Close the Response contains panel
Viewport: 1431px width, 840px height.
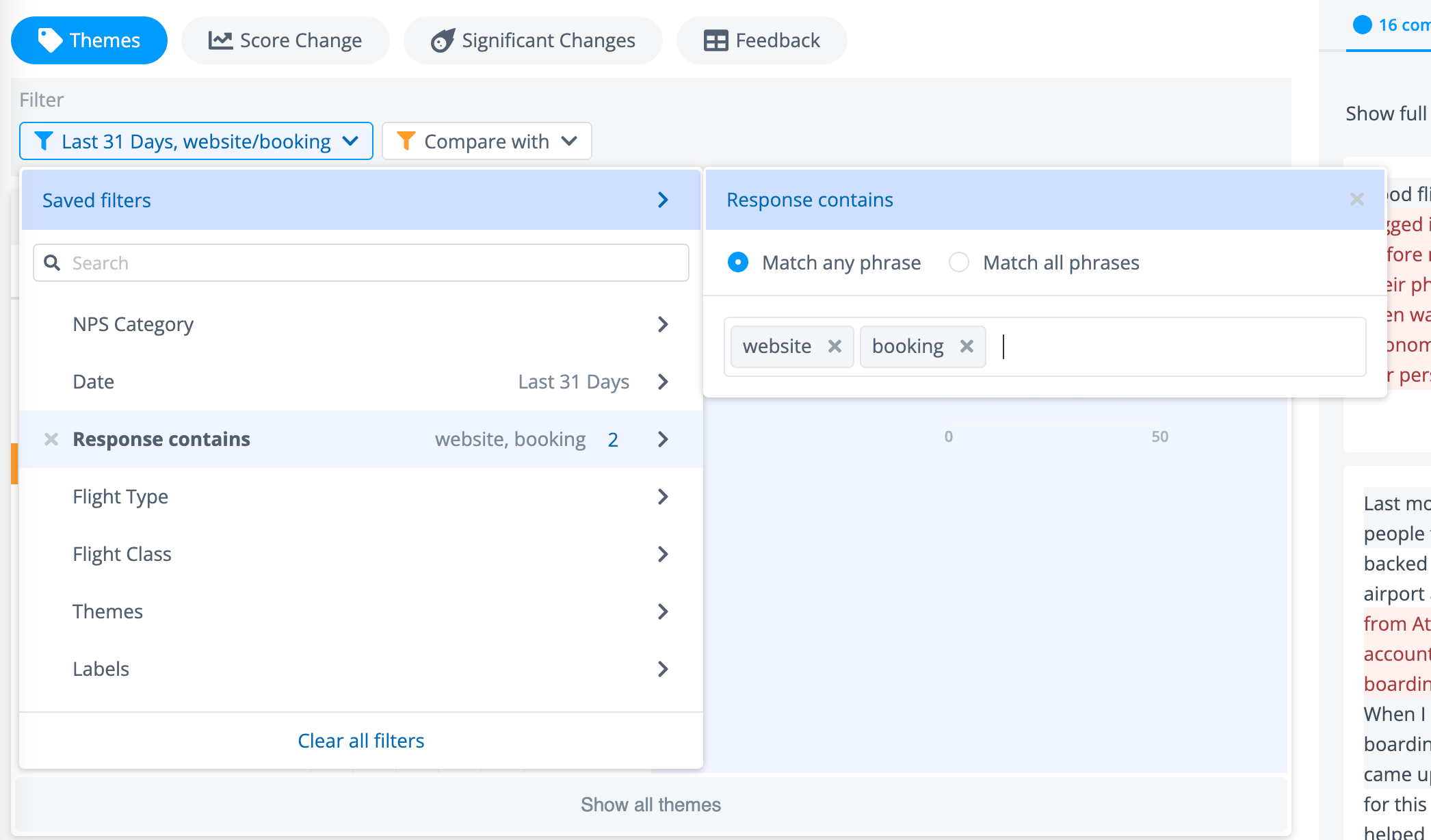click(x=1357, y=199)
